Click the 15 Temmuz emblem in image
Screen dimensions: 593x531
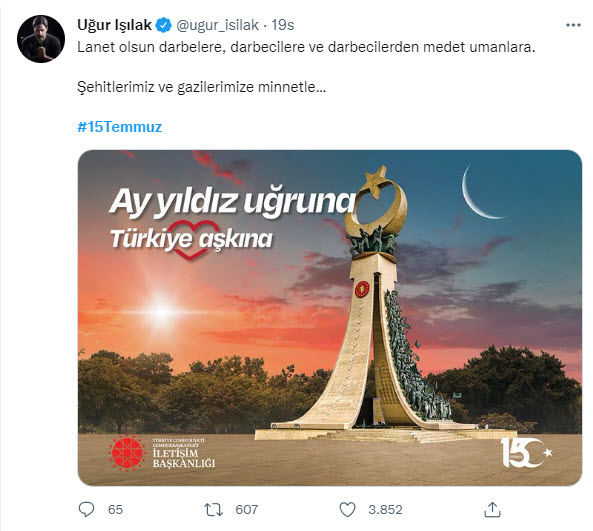pos(526,452)
